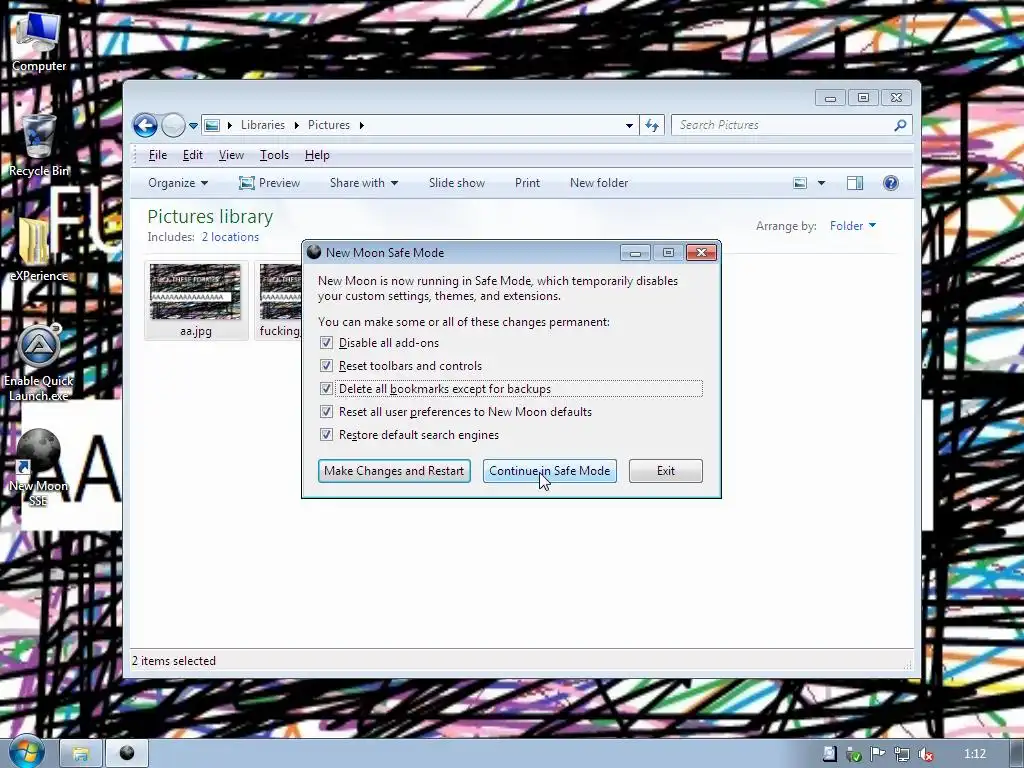Close the New Moon Safe Mode dialog
This screenshot has height=768, width=1024.
point(701,252)
